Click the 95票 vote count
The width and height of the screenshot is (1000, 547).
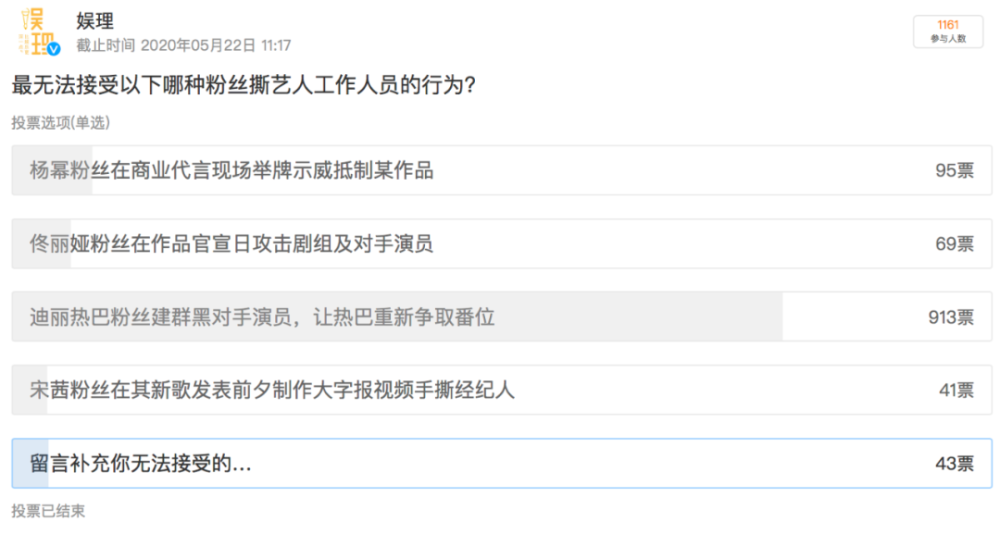(x=954, y=170)
